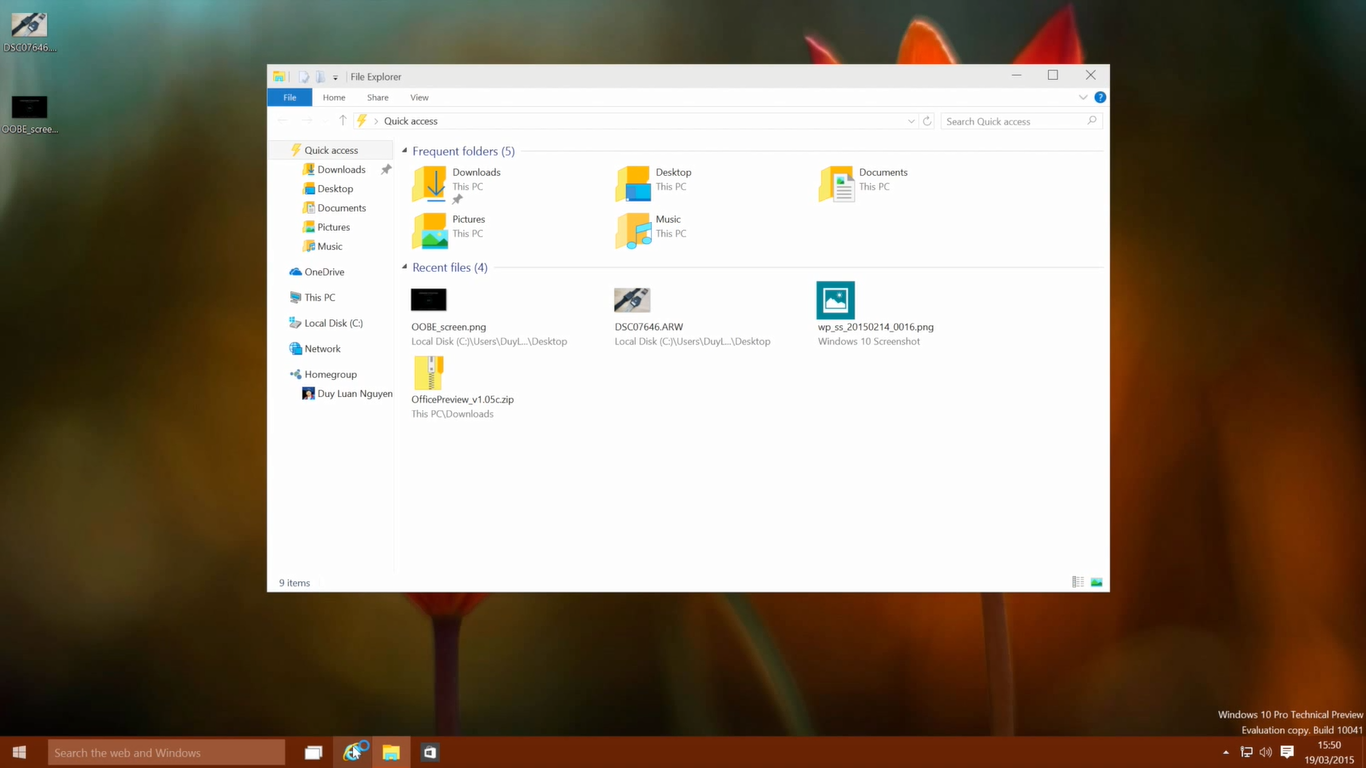
Task: Open the Windows Start menu
Action: tap(19, 752)
